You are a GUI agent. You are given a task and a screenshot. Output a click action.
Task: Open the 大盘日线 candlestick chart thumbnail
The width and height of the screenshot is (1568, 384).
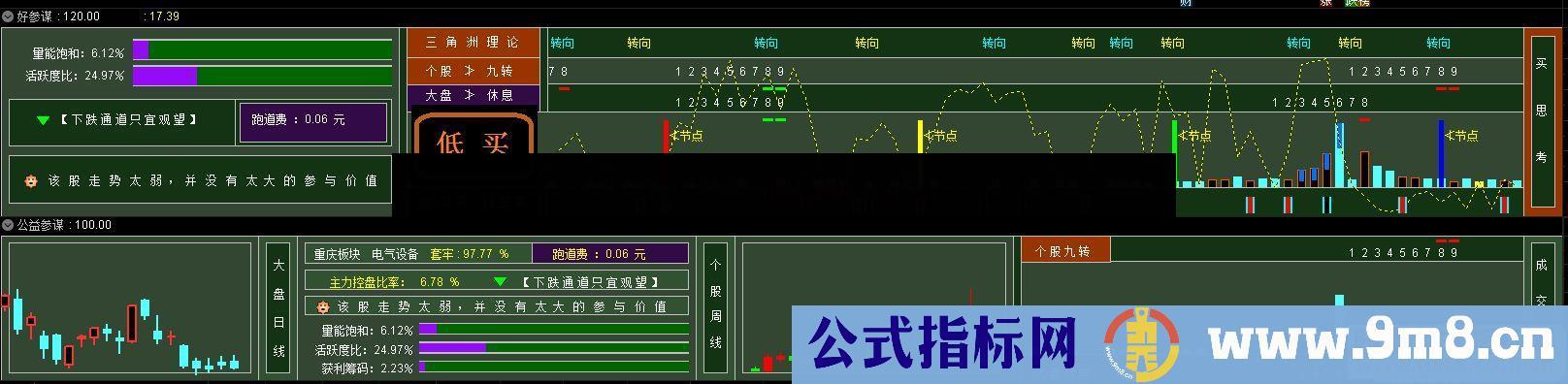[x=130, y=307]
